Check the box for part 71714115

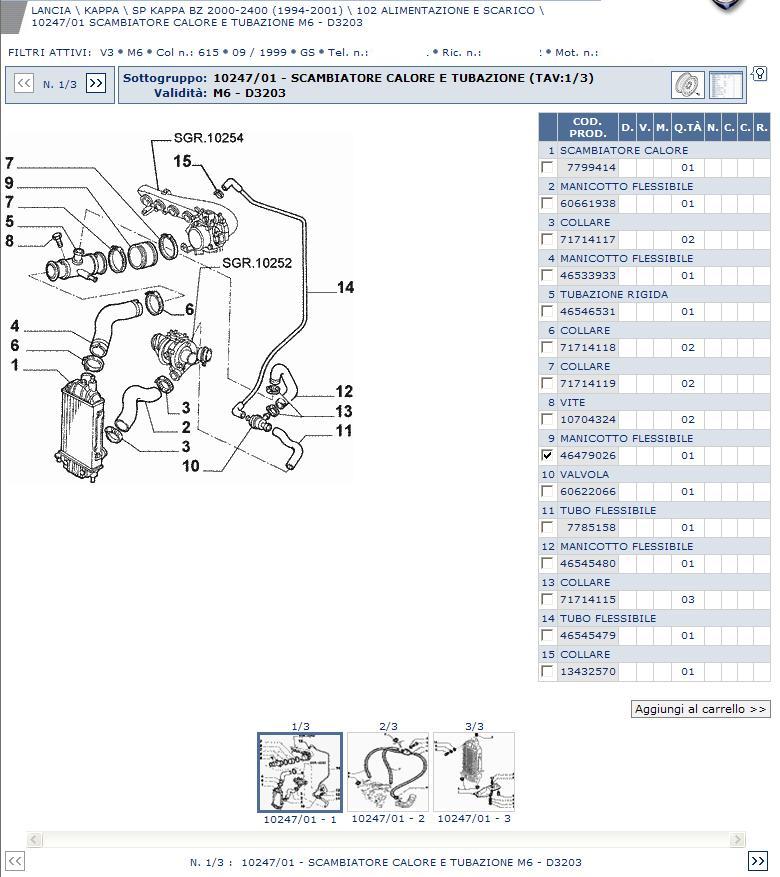click(547, 599)
